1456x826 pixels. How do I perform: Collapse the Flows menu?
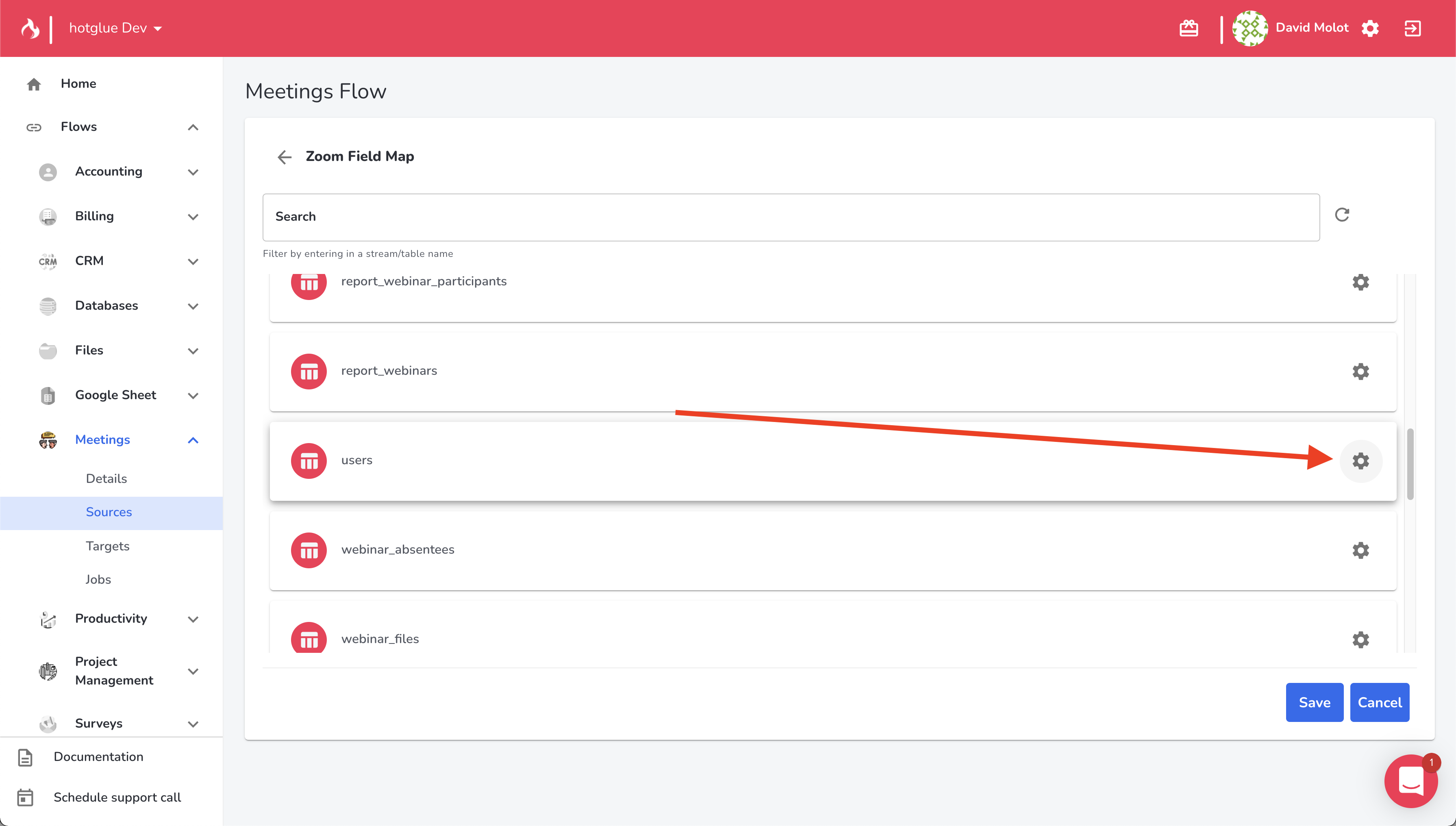pyautogui.click(x=193, y=127)
